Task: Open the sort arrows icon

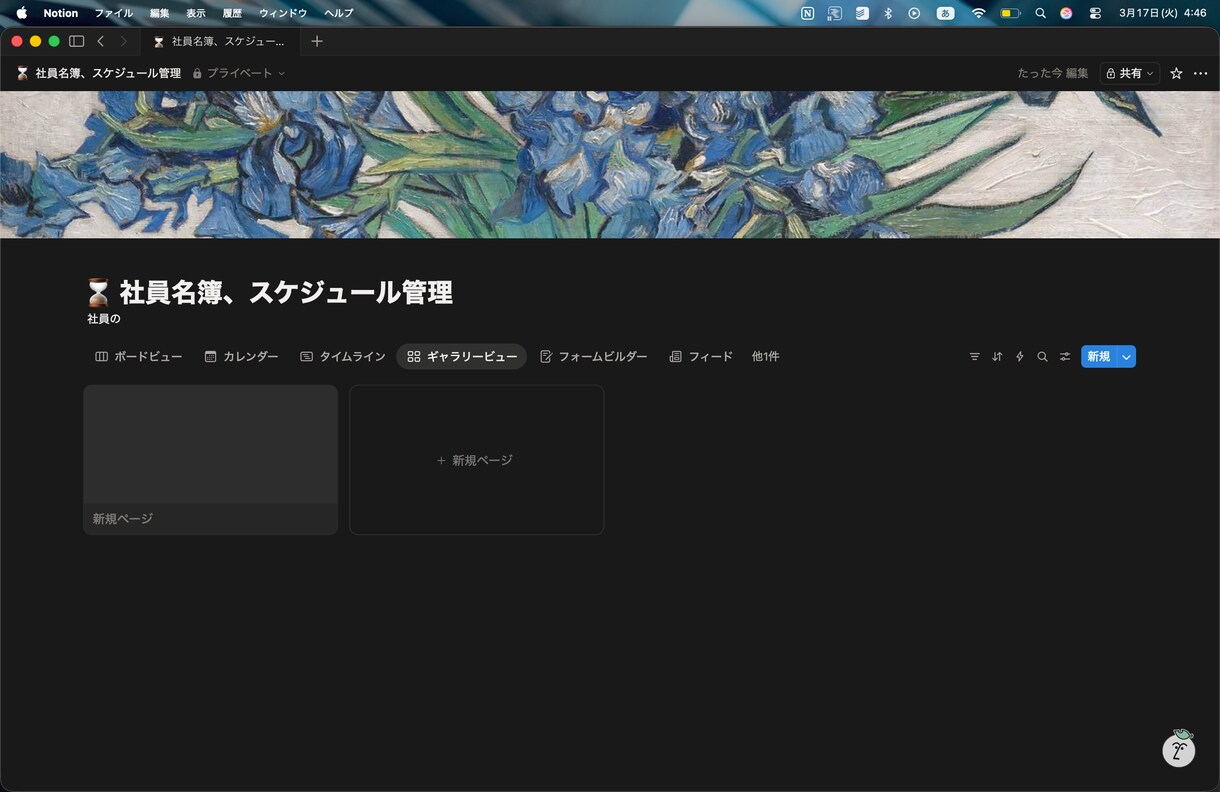Action: 997,357
